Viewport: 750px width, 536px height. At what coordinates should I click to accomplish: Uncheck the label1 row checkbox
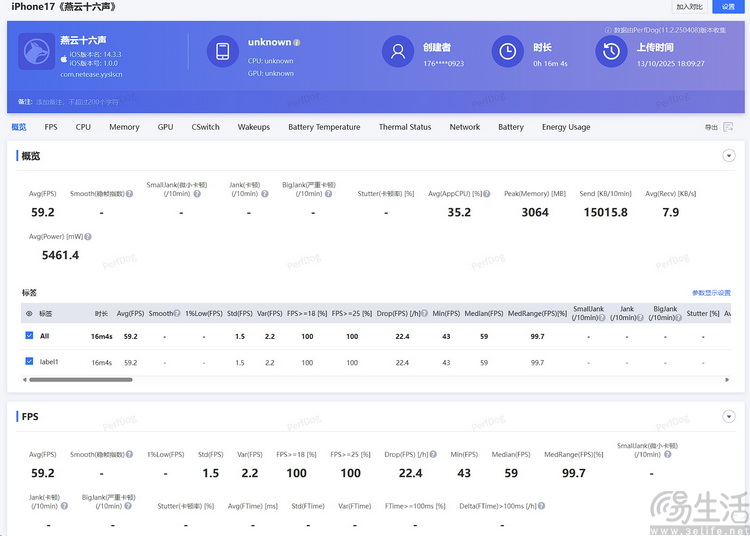29,361
